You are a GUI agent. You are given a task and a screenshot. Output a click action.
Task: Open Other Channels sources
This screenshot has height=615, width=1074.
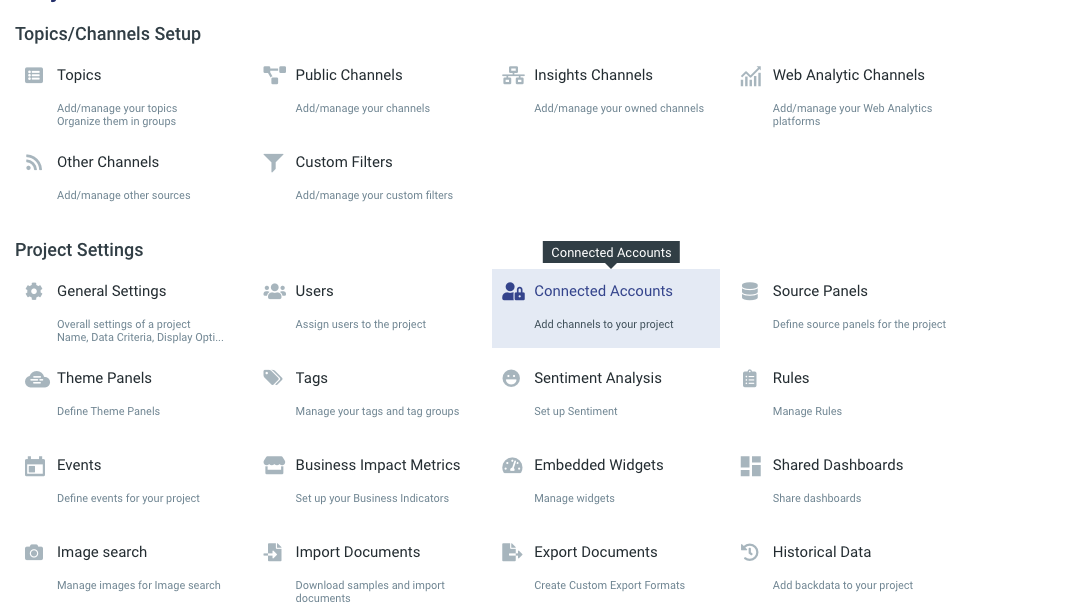pyautogui.click(x=108, y=162)
